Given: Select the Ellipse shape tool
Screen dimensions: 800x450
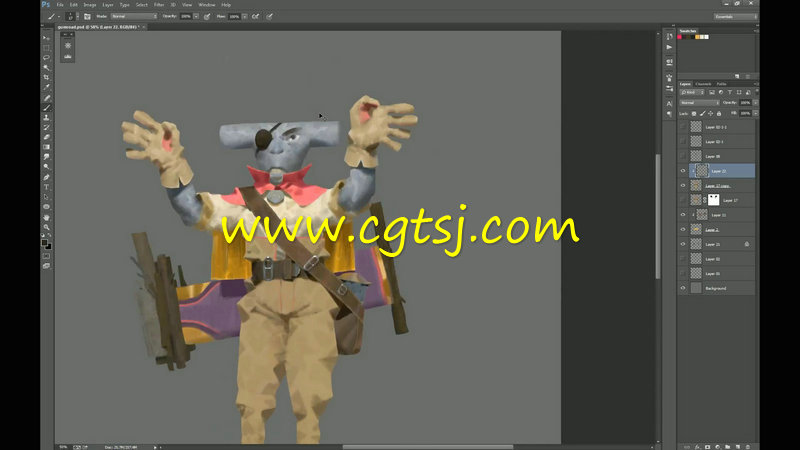Looking at the screenshot, I should click(46, 207).
